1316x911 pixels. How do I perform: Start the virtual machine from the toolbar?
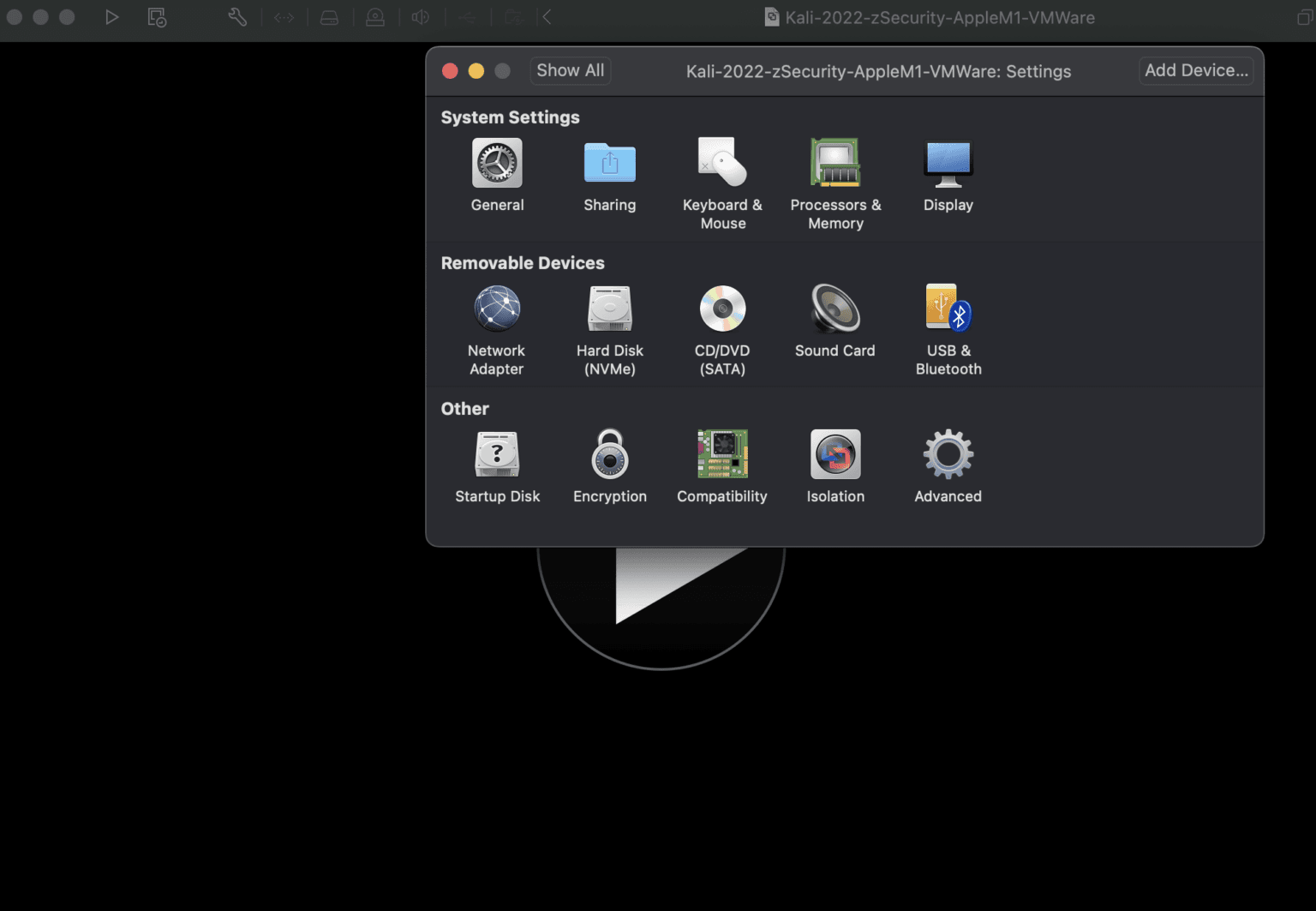pyautogui.click(x=112, y=16)
